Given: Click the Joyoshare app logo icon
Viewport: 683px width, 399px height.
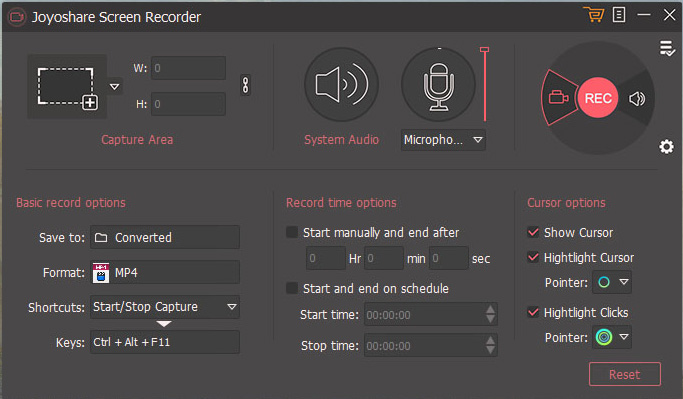Looking at the screenshot, I should [17, 17].
